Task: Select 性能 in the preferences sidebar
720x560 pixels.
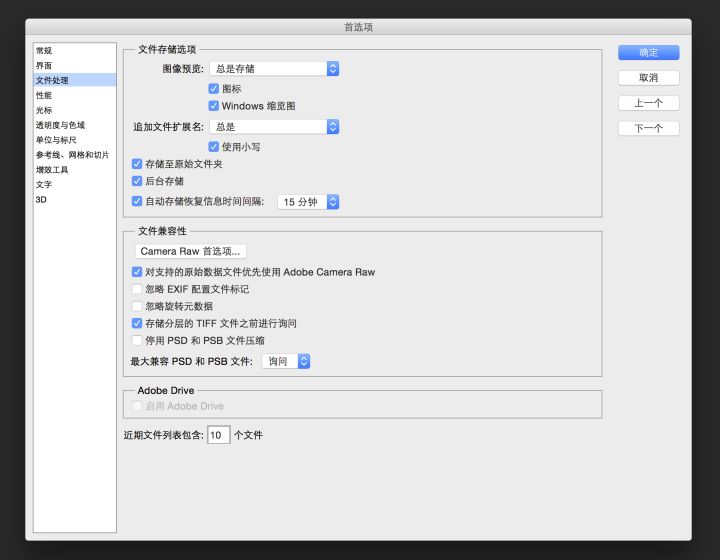Action: click(x=45, y=95)
